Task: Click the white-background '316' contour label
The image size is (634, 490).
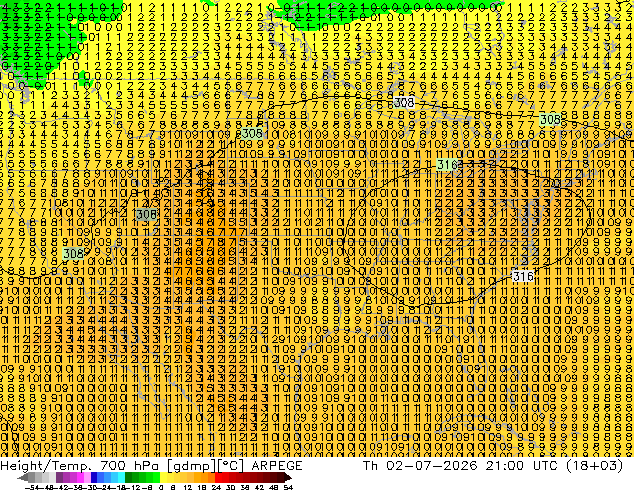Action: point(523,277)
